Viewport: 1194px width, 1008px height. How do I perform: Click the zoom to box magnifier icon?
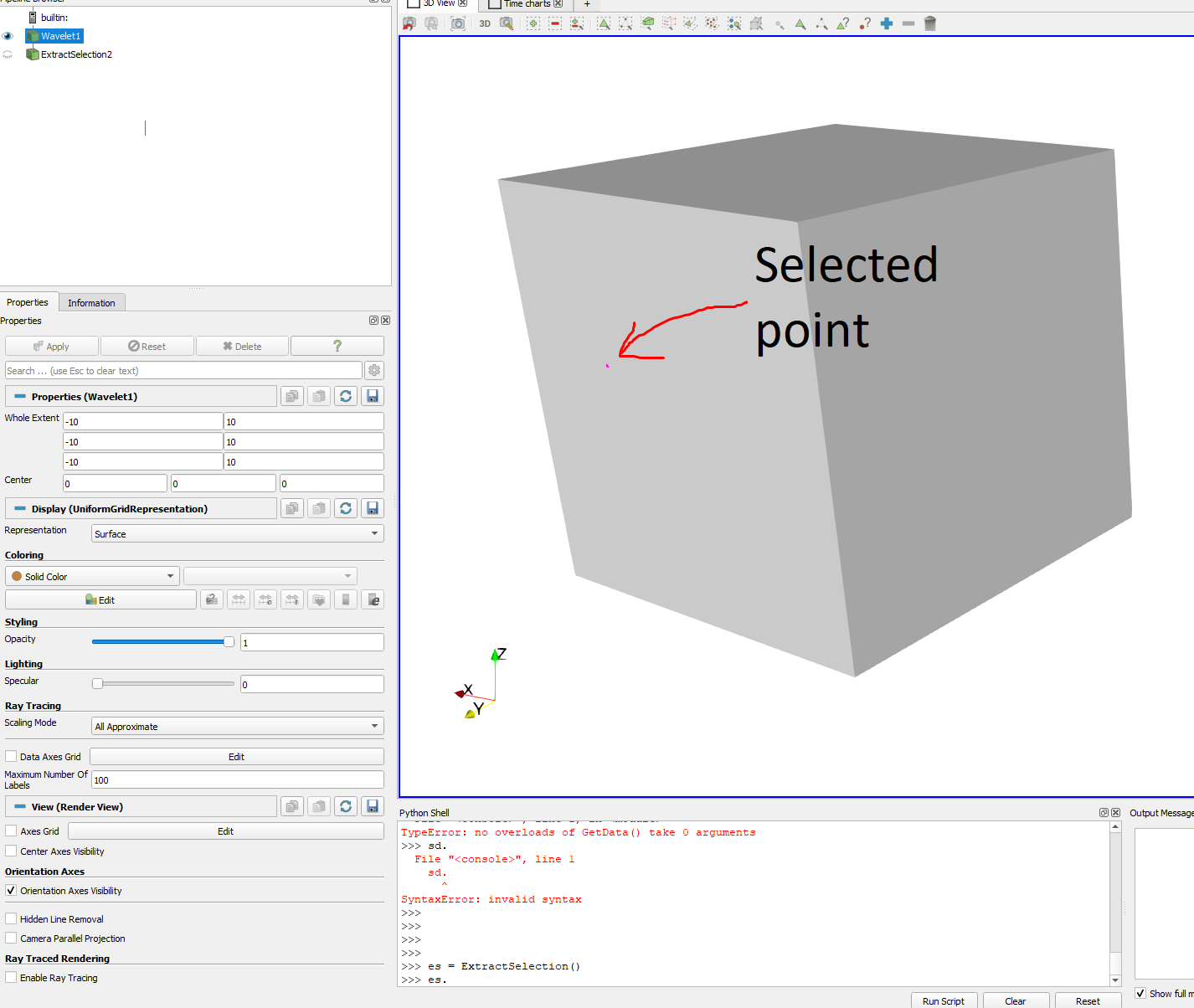(507, 23)
